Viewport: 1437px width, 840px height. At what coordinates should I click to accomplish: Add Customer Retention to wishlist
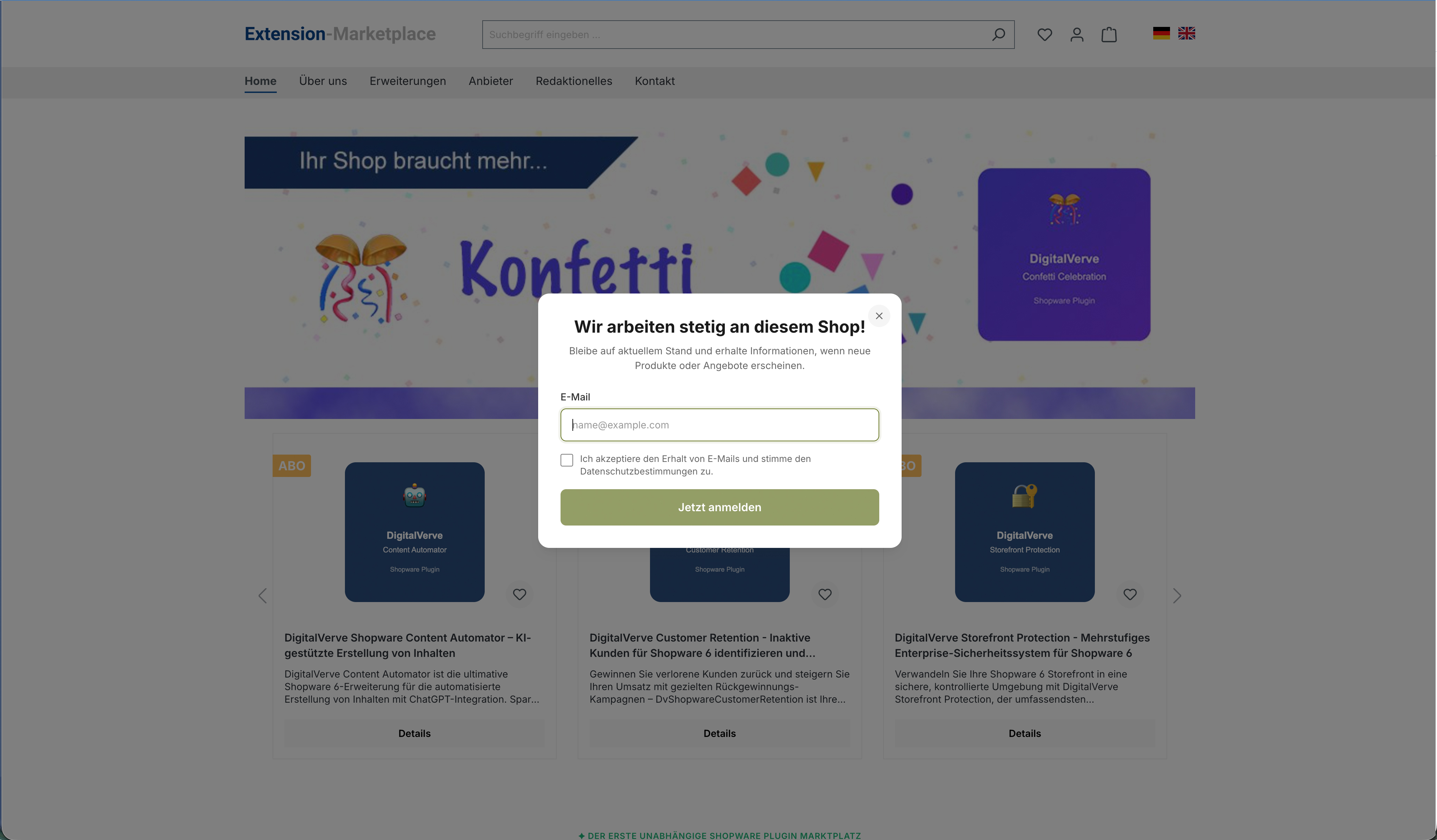(825, 594)
